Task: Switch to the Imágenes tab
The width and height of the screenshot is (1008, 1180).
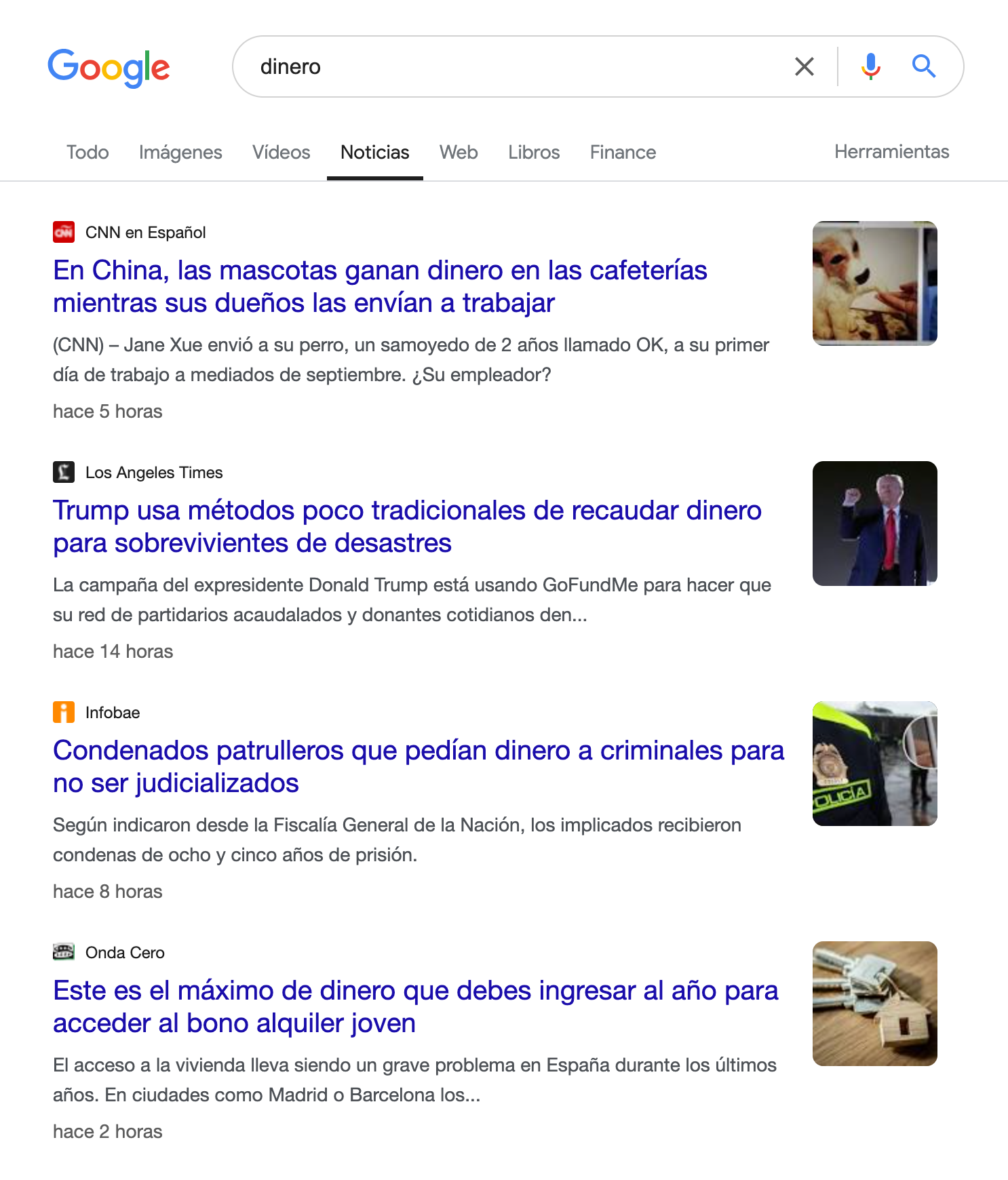Action: tap(180, 153)
